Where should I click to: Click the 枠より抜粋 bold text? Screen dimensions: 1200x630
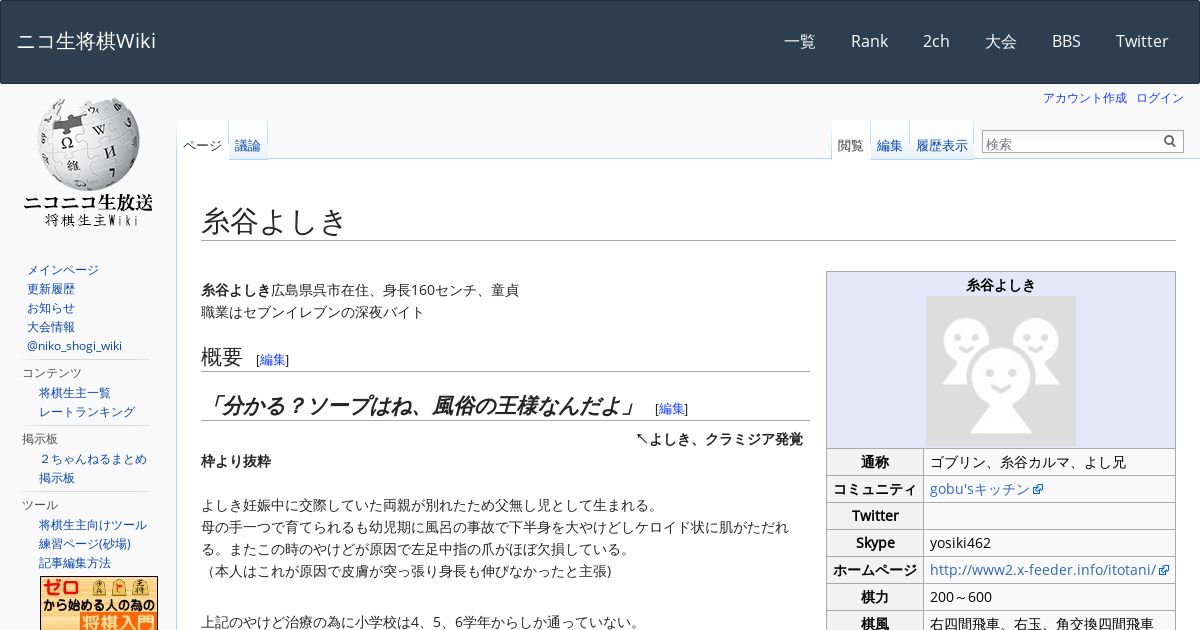pos(236,461)
